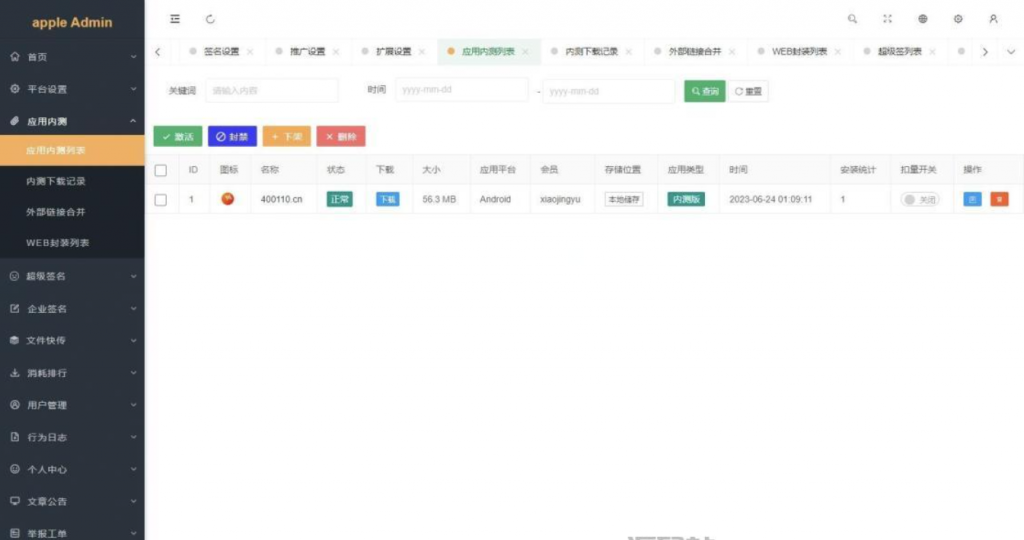Expand the 消耗排行 sidebar menu
Image resolution: width=1024 pixels, height=540 pixels.
[x=133, y=373]
